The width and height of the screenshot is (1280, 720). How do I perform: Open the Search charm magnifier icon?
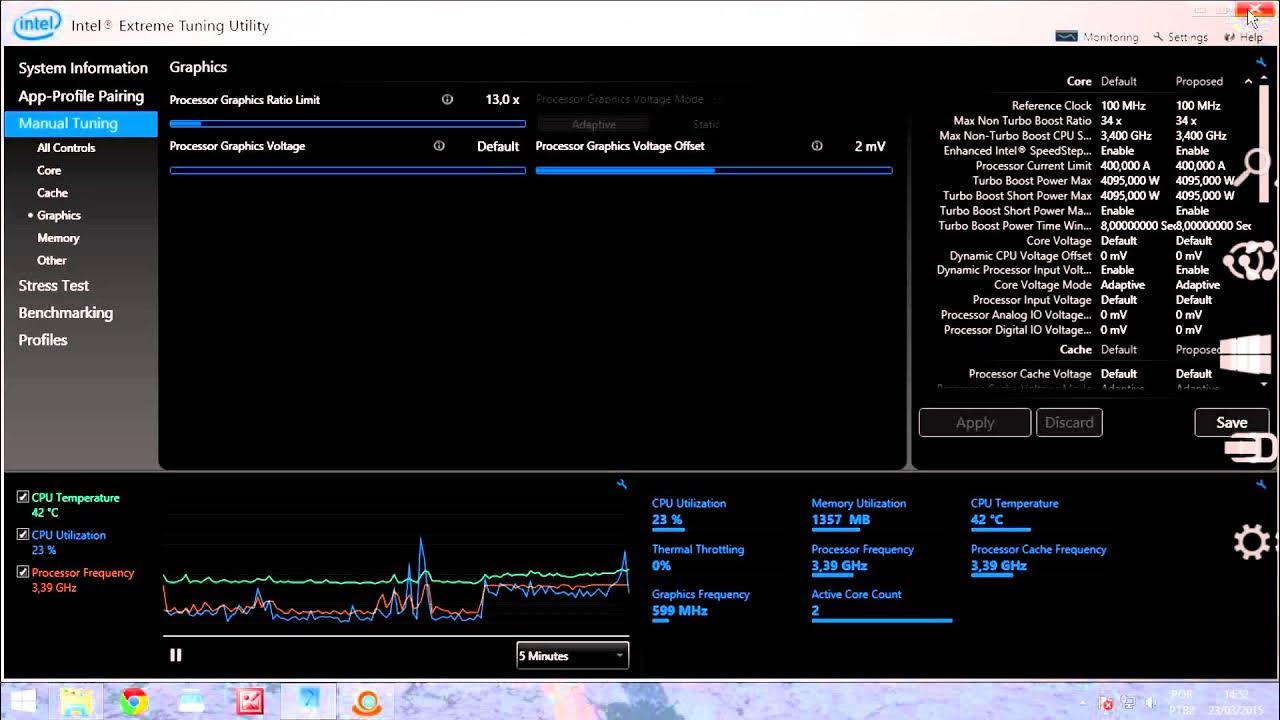coord(1254,166)
